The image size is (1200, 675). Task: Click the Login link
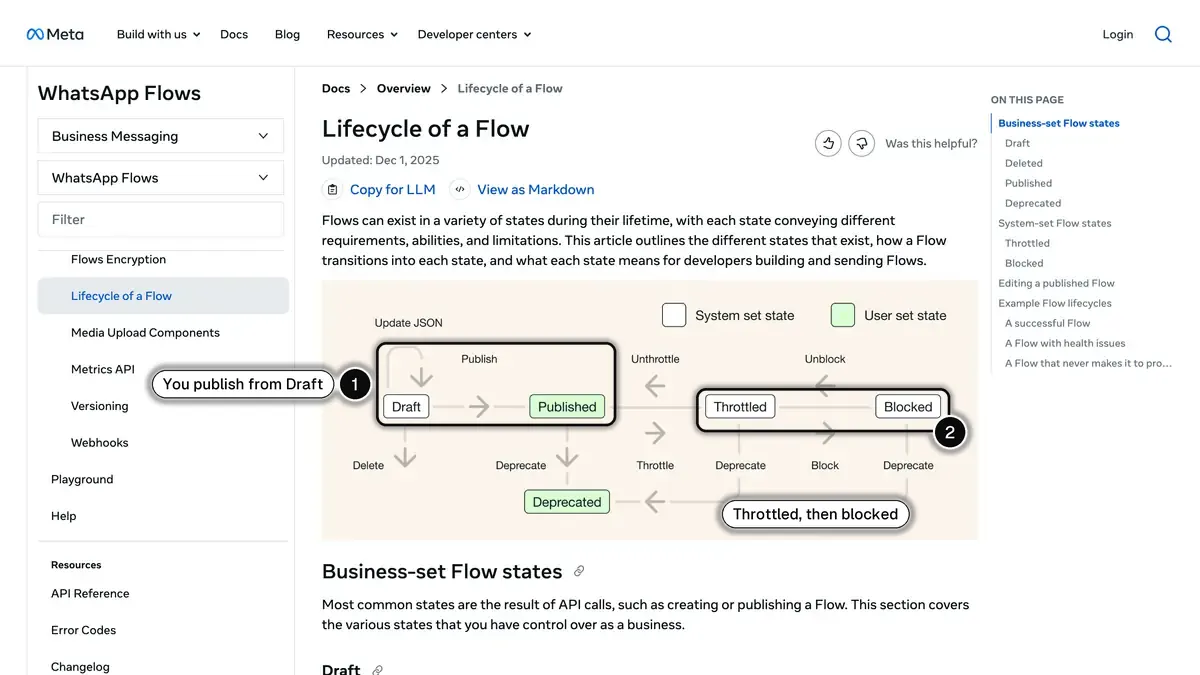pos(1118,34)
